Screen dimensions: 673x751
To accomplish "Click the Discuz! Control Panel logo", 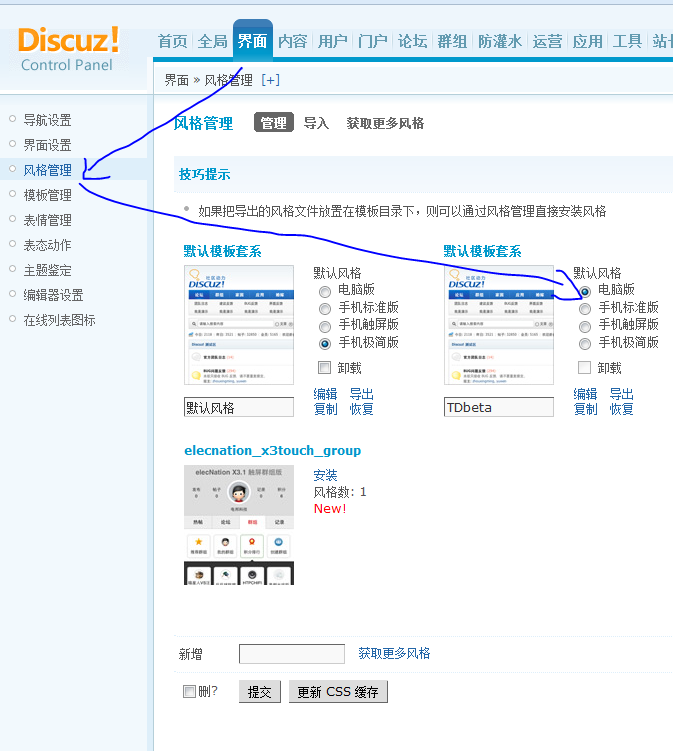I will coord(68,48).
